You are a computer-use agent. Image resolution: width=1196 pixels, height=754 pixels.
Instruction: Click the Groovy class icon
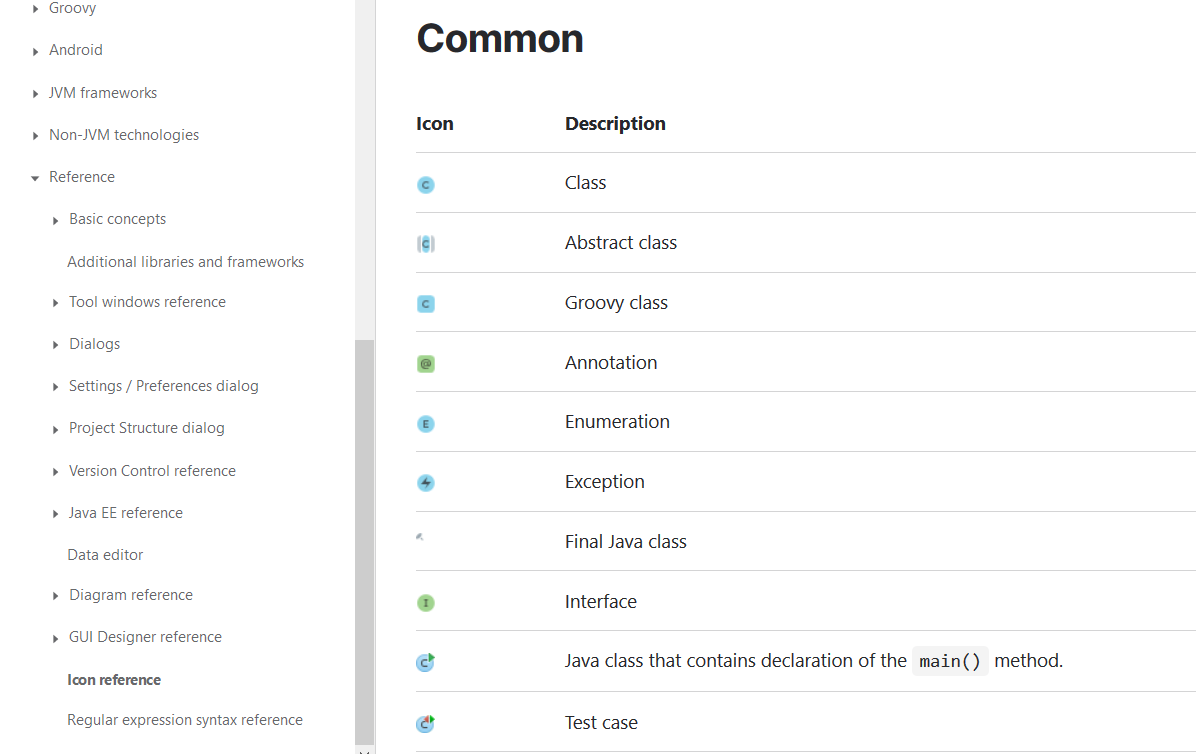426,304
